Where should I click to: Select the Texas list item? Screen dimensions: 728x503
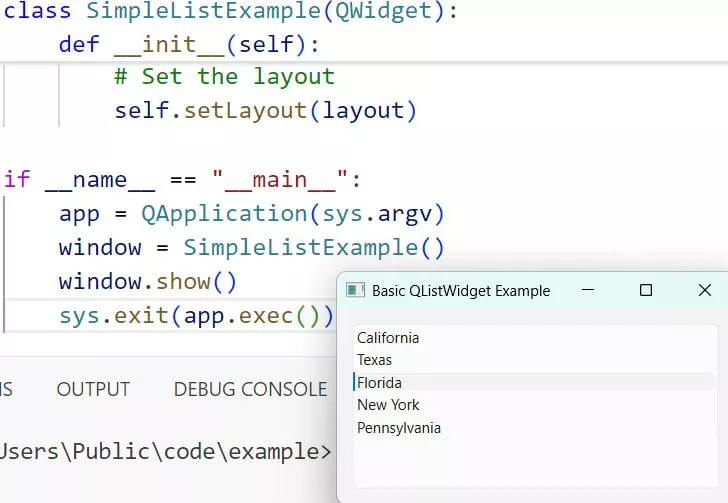point(375,360)
